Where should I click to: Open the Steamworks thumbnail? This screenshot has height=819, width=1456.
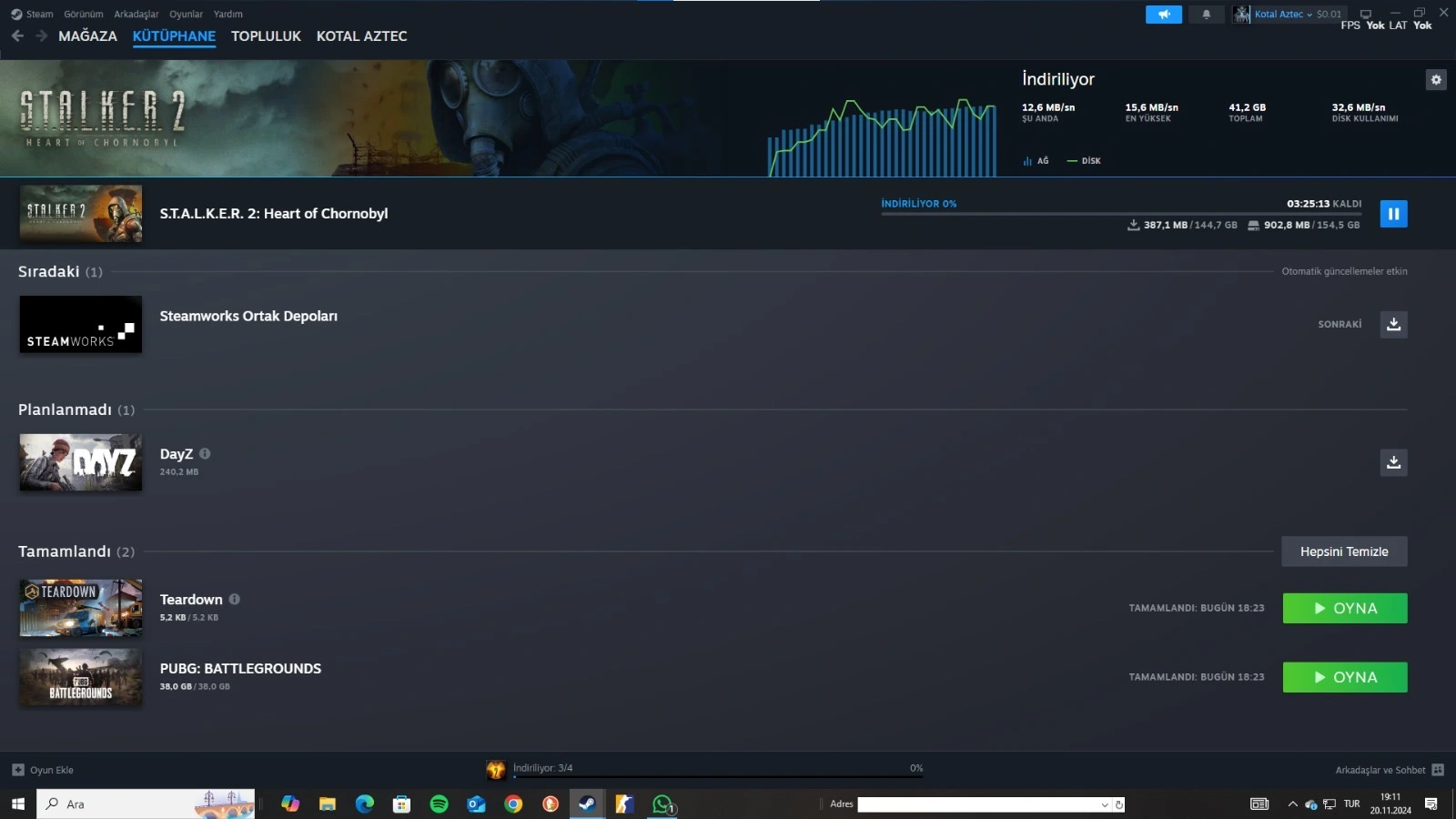(81, 324)
